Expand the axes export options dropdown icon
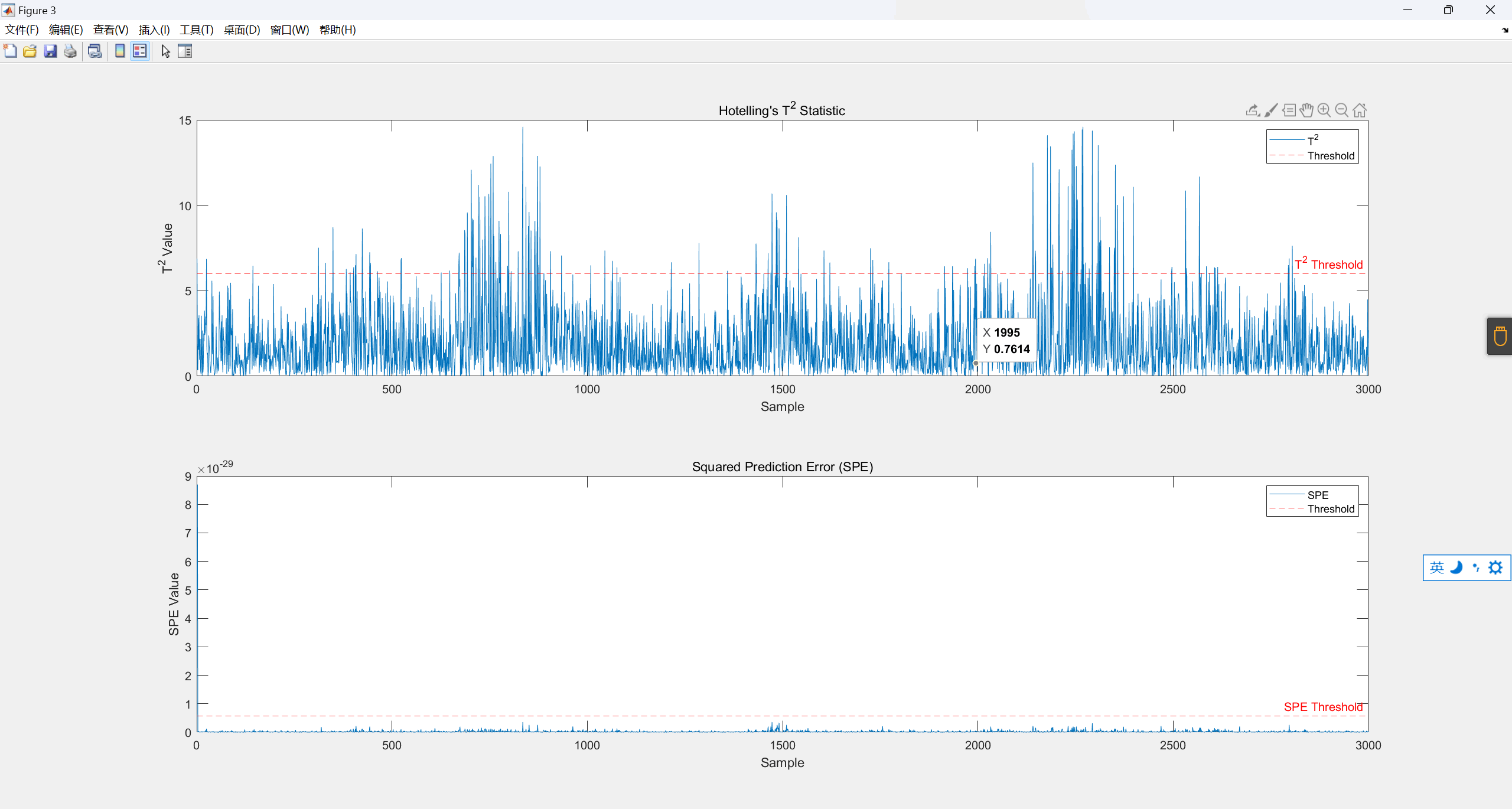The image size is (1512, 809). [x=1253, y=110]
